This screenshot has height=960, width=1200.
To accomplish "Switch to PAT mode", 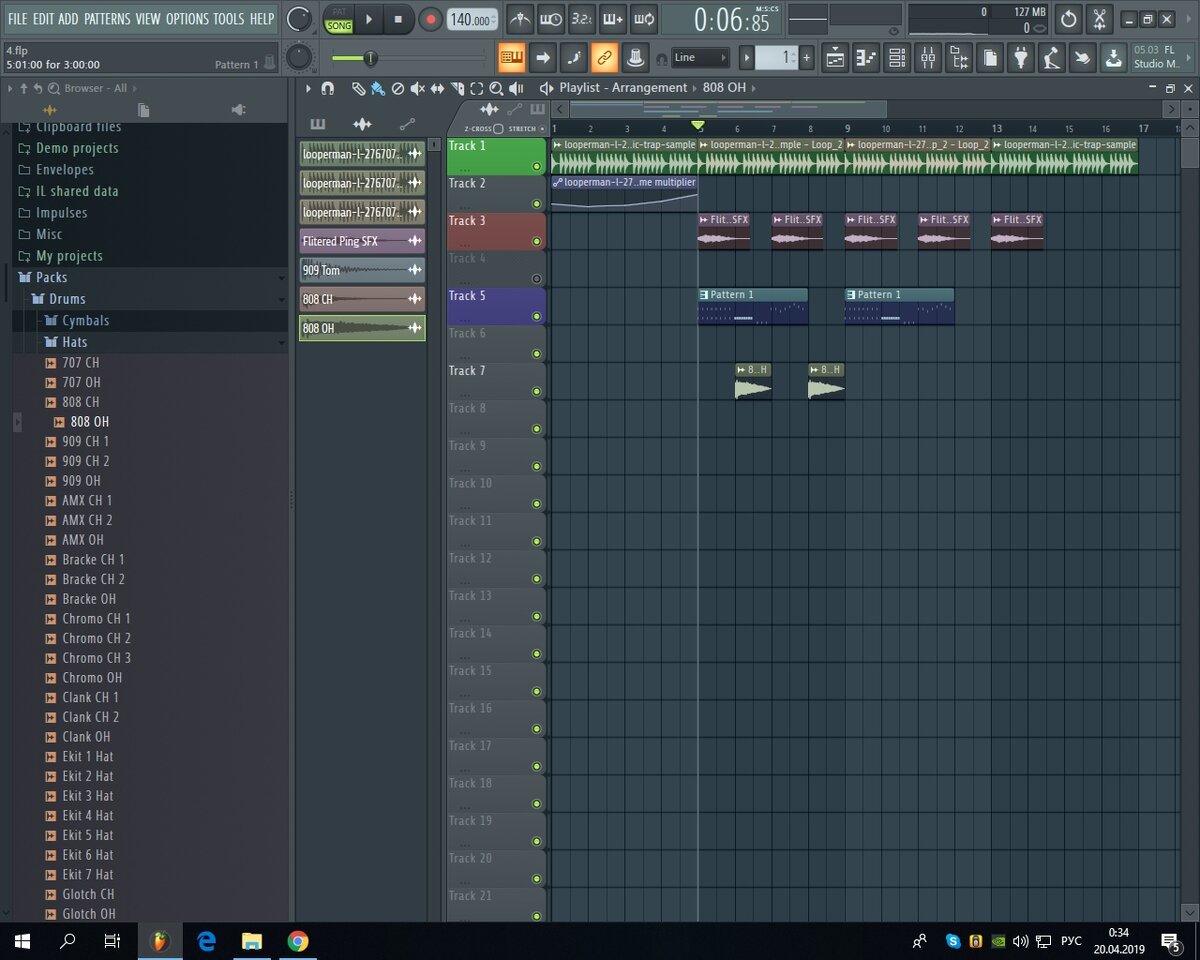I will click(x=339, y=12).
